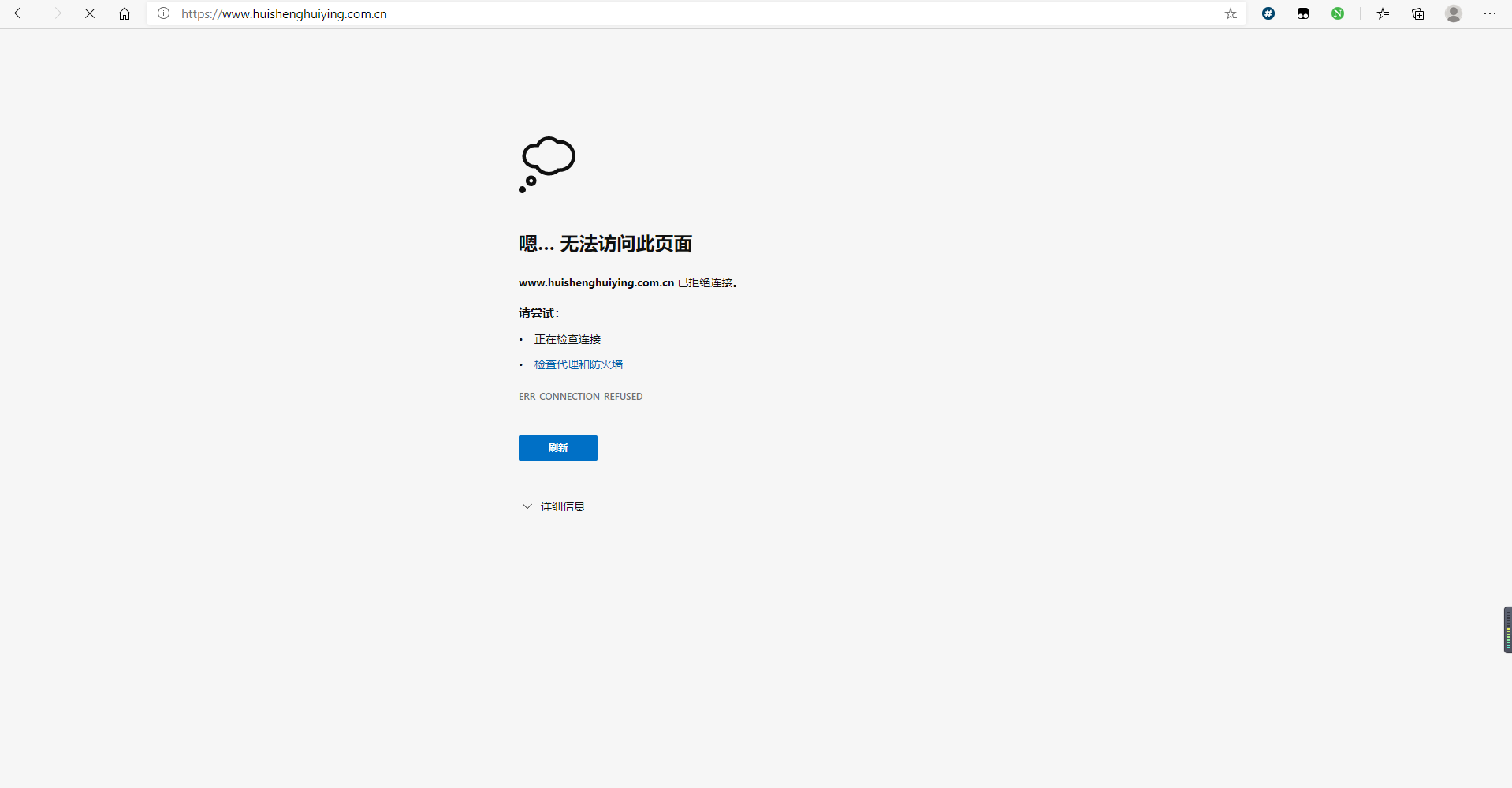Stop loading the page
The image size is (1512, 788).
pyautogui.click(x=90, y=13)
